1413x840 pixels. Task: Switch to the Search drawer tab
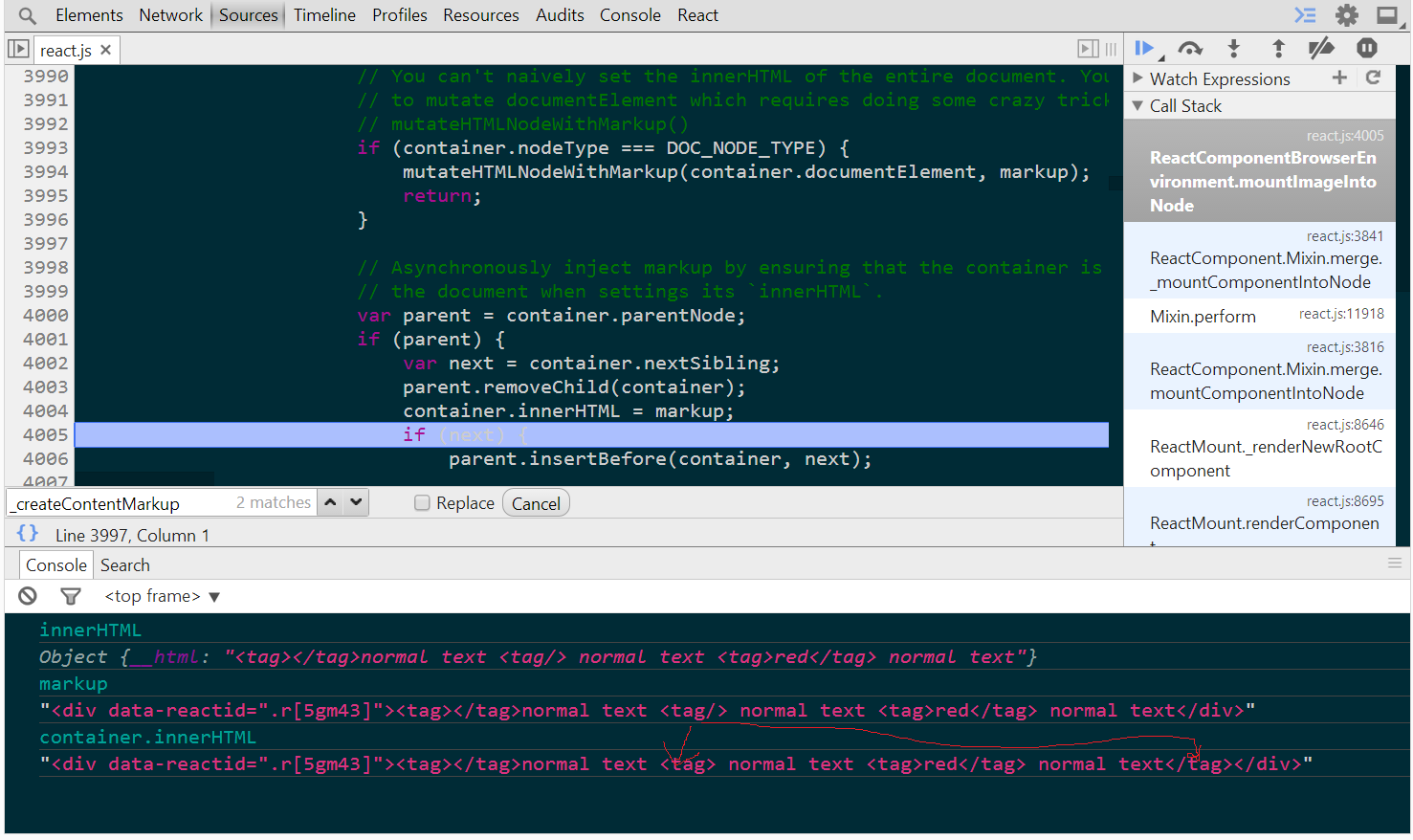click(x=125, y=565)
